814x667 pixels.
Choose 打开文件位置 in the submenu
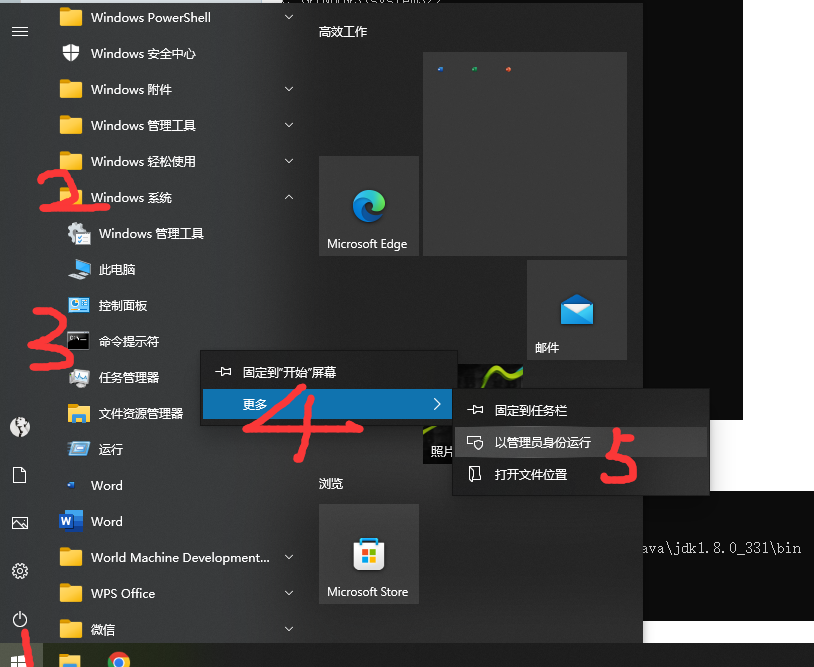click(581, 474)
